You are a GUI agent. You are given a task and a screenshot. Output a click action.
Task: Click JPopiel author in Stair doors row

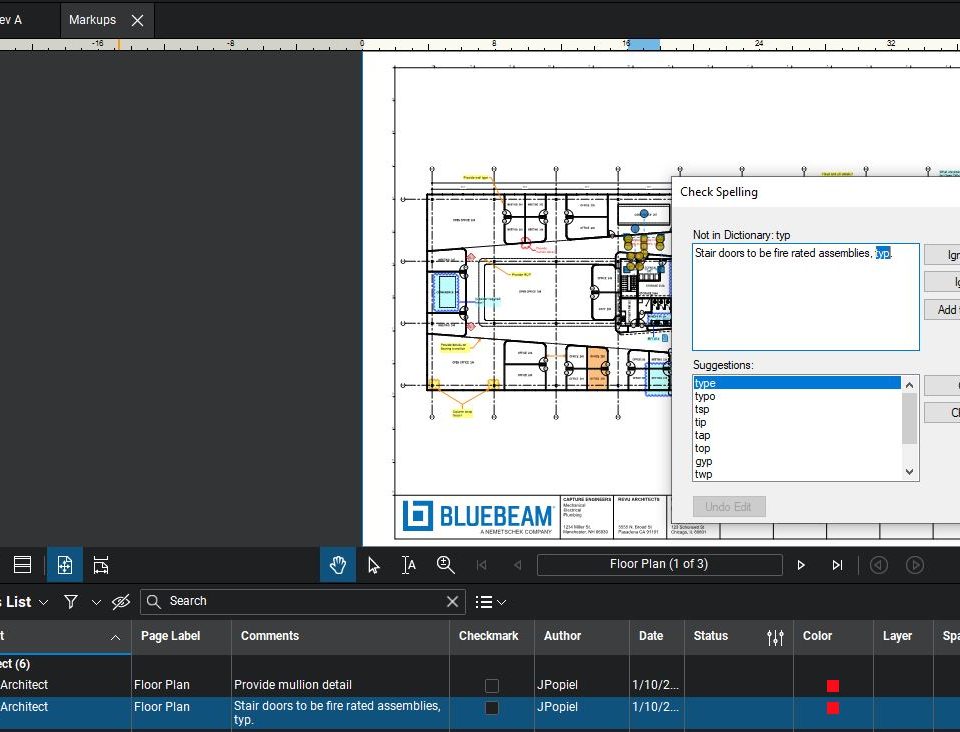click(557, 707)
